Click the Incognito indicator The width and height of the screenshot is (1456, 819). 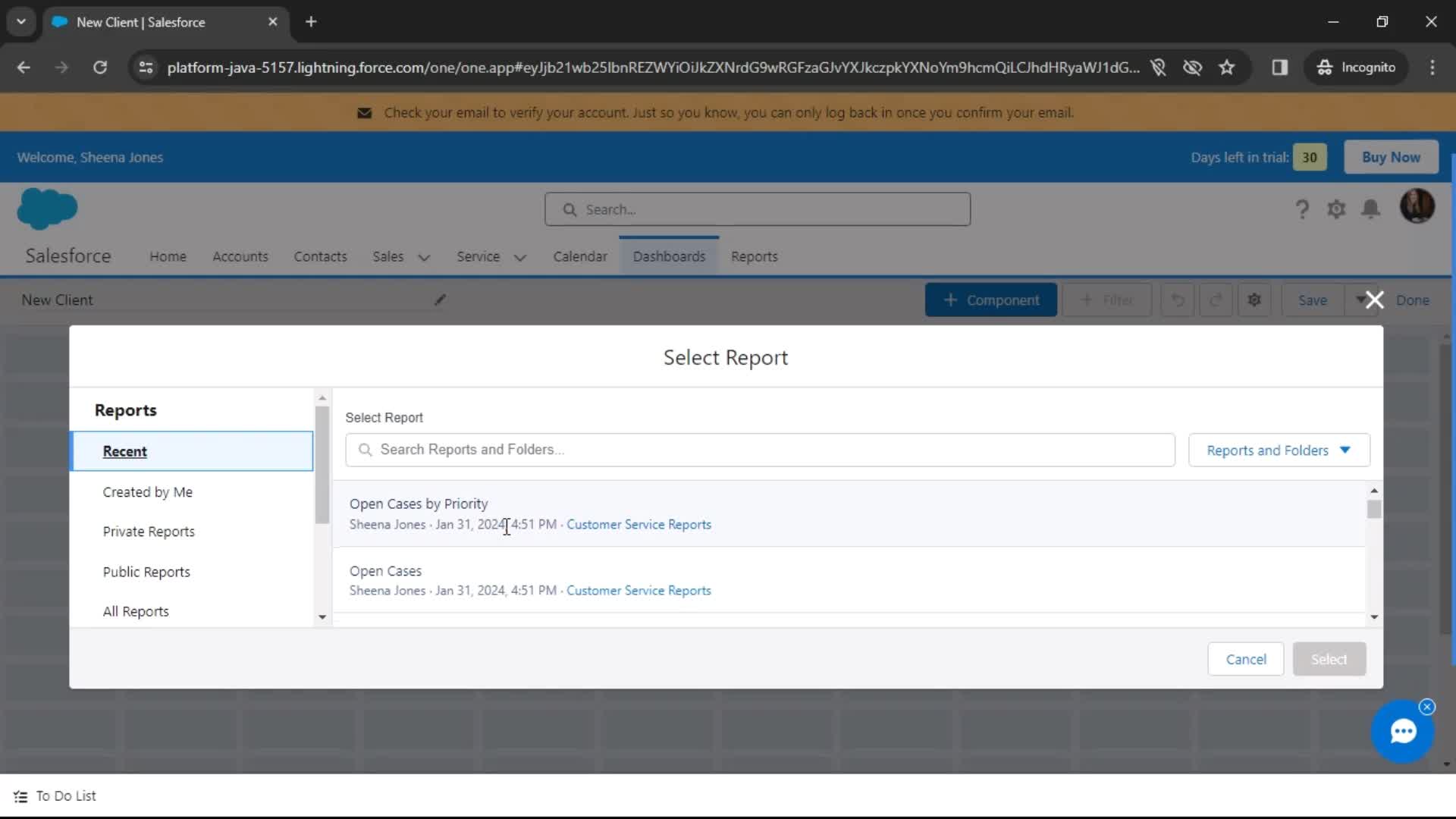1357,67
